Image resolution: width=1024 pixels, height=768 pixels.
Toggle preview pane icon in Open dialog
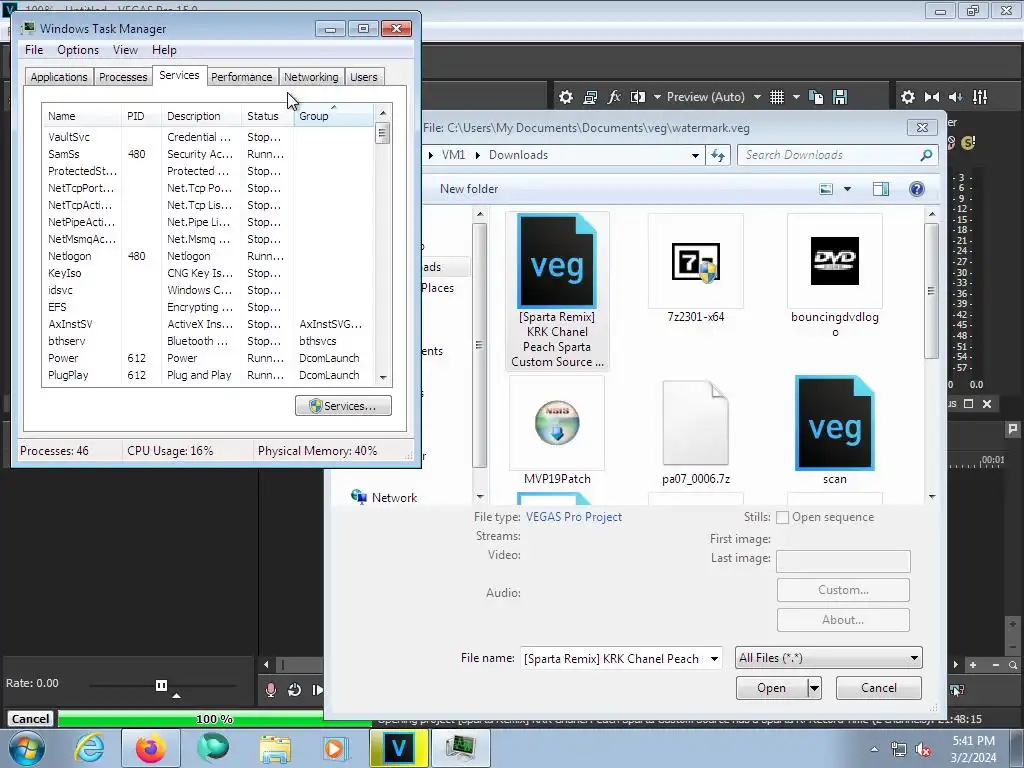[880, 189]
